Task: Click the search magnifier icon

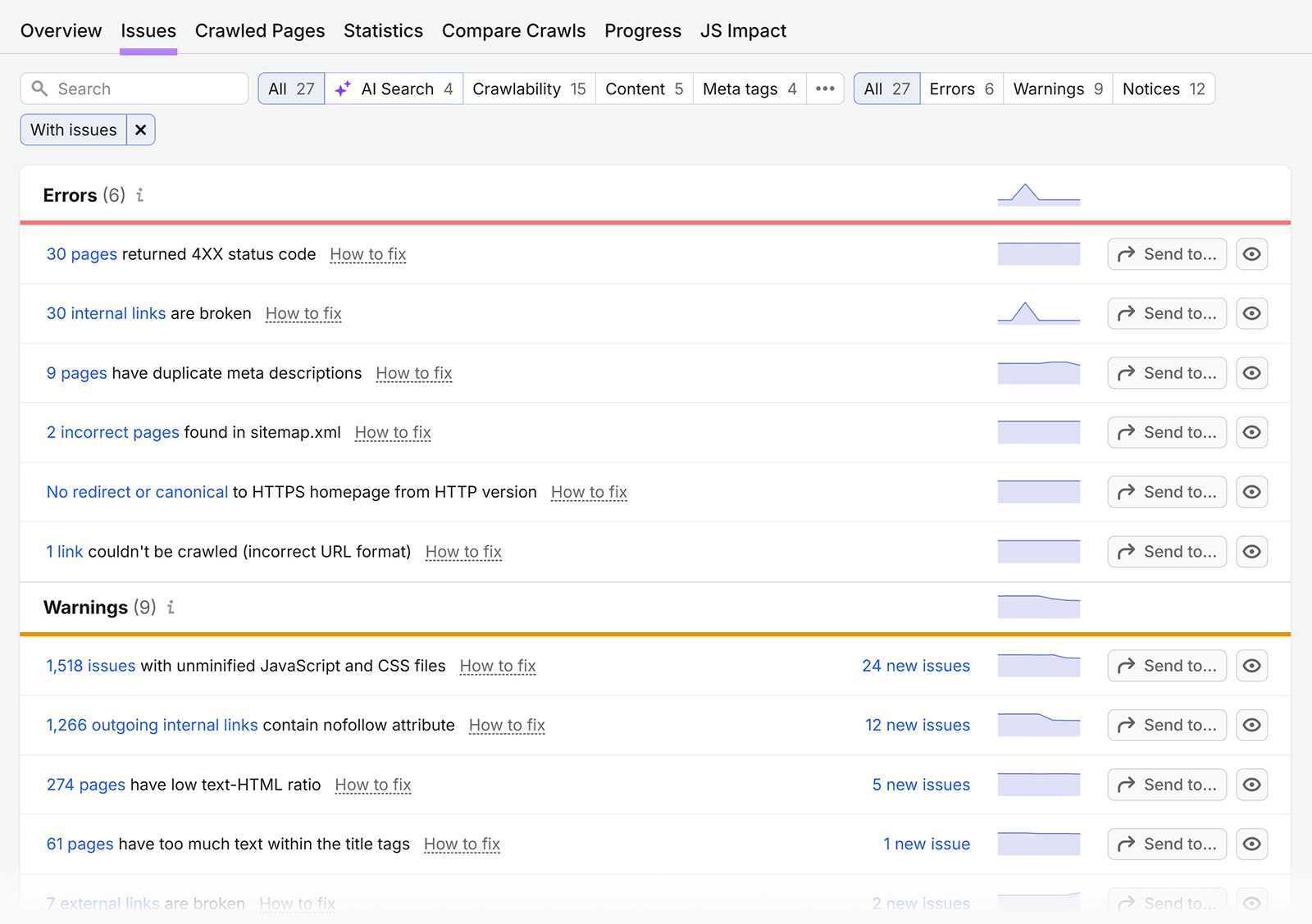Action: click(39, 88)
